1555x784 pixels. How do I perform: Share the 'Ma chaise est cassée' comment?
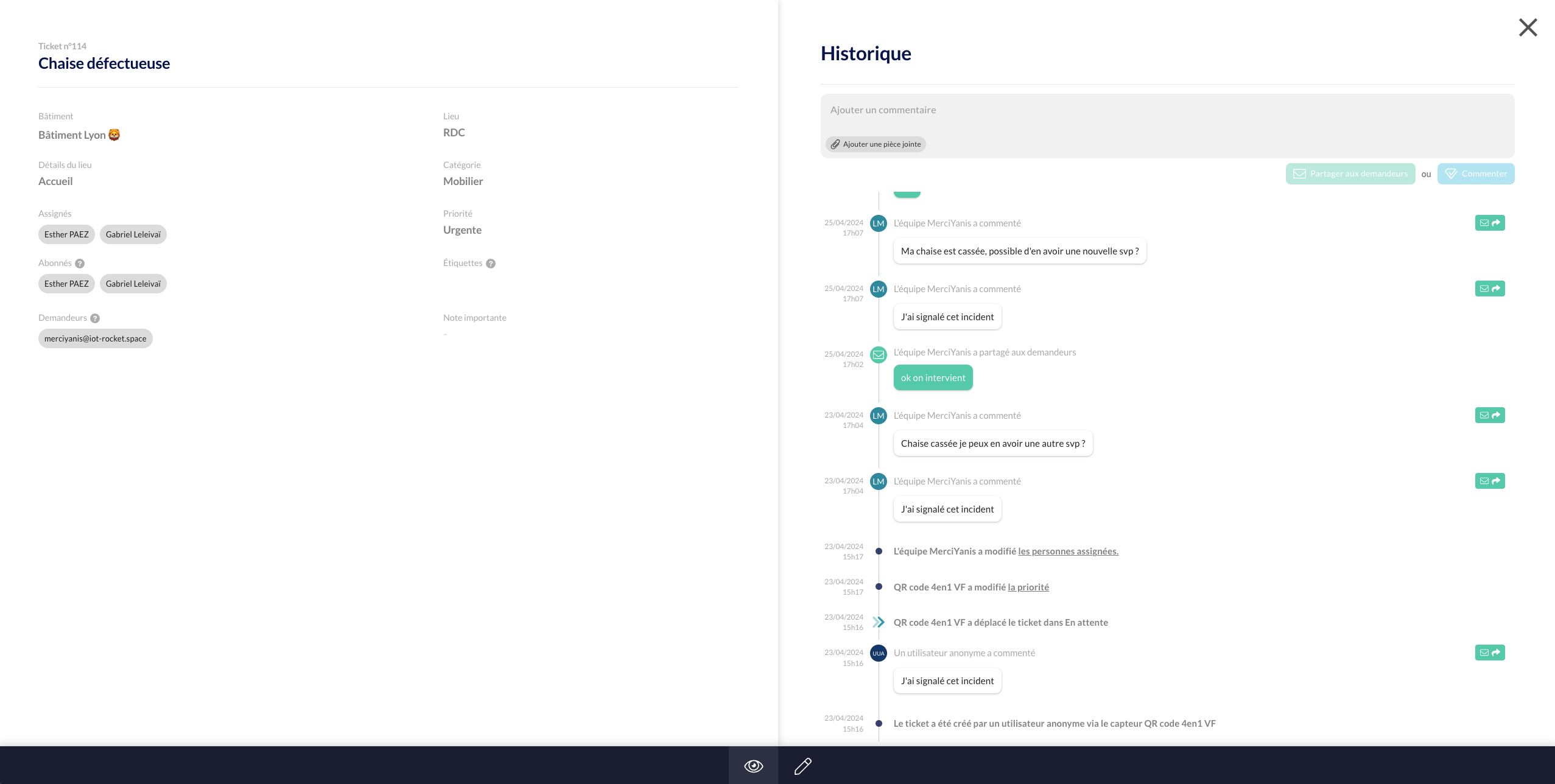pos(1489,223)
